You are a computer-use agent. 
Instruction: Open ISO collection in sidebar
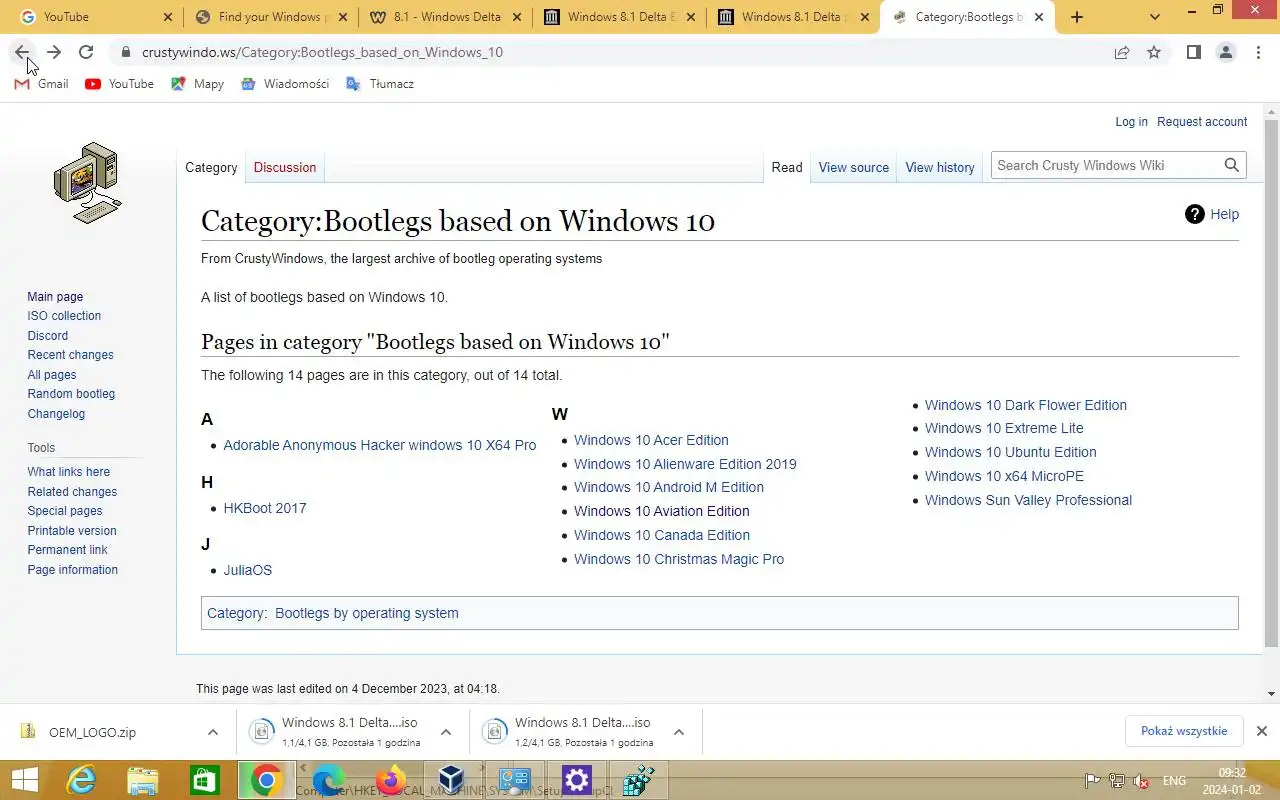tap(64, 316)
